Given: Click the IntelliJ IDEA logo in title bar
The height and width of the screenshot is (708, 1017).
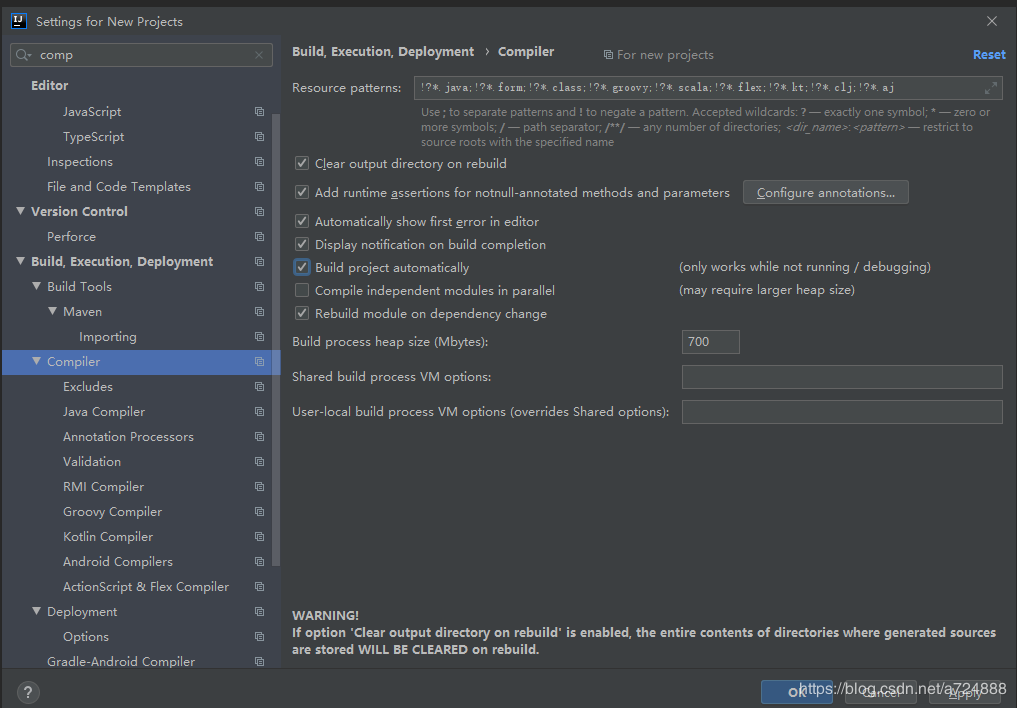Looking at the screenshot, I should pyautogui.click(x=19, y=21).
